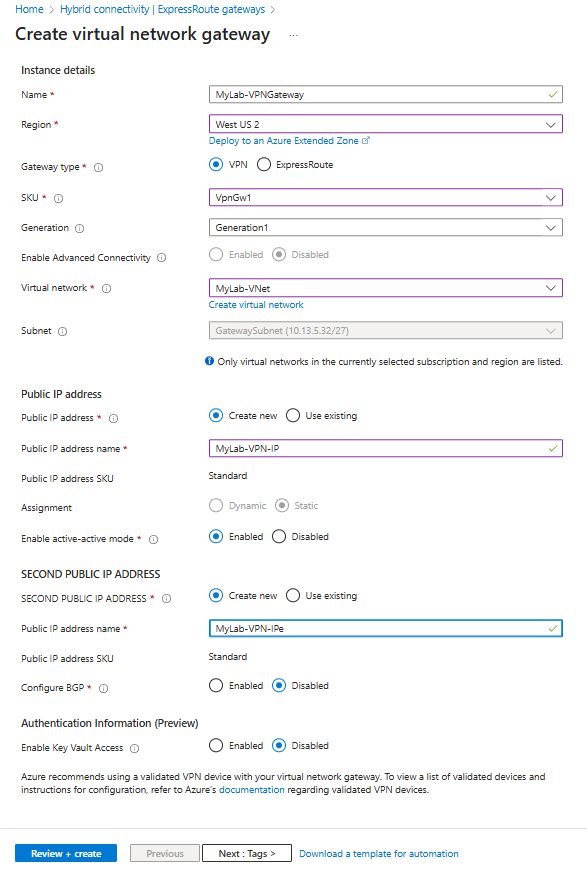Enable Configure BGP option
The width and height of the screenshot is (587, 877).
216,685
